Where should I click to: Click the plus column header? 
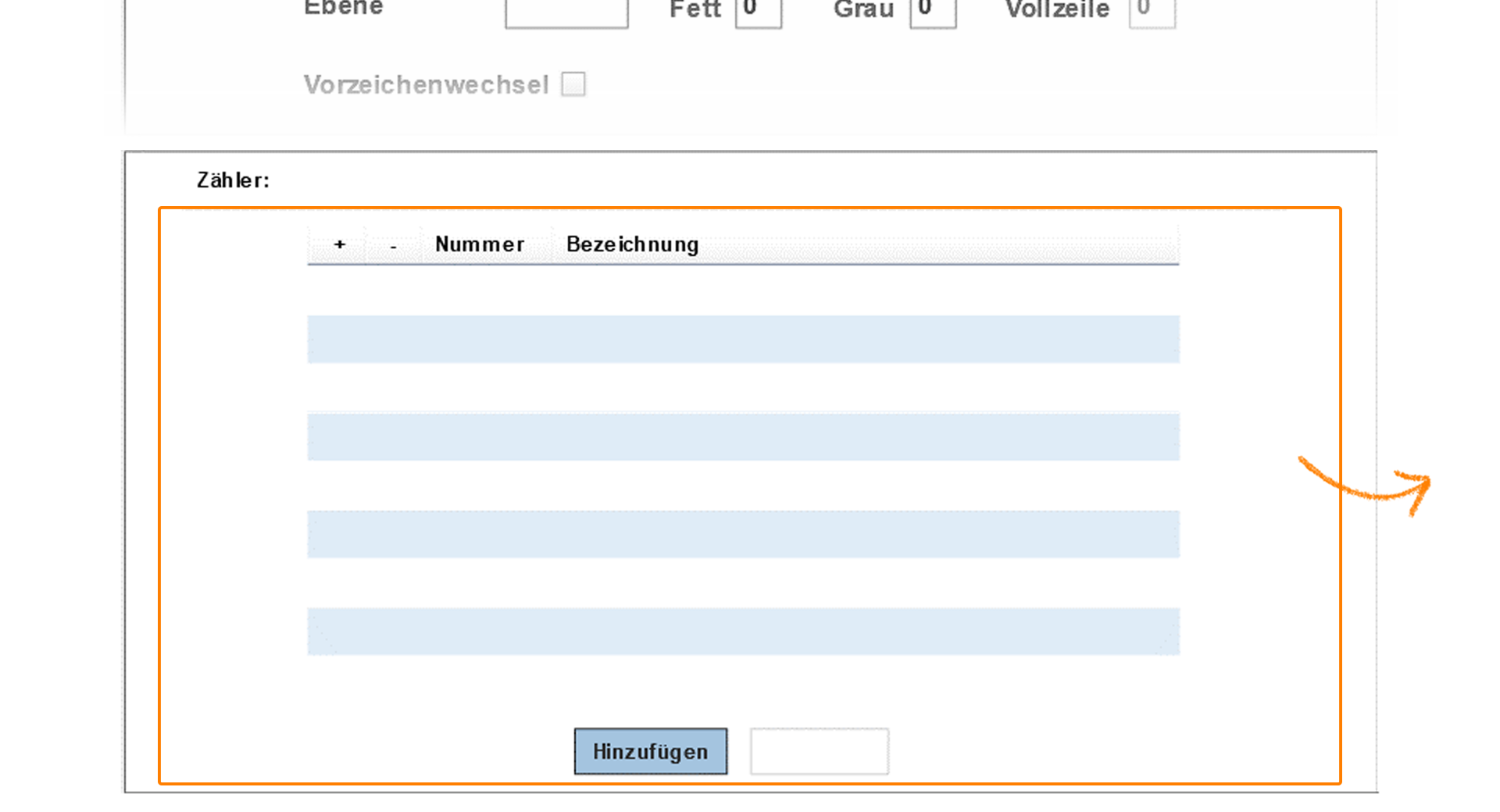pos(339,245)
